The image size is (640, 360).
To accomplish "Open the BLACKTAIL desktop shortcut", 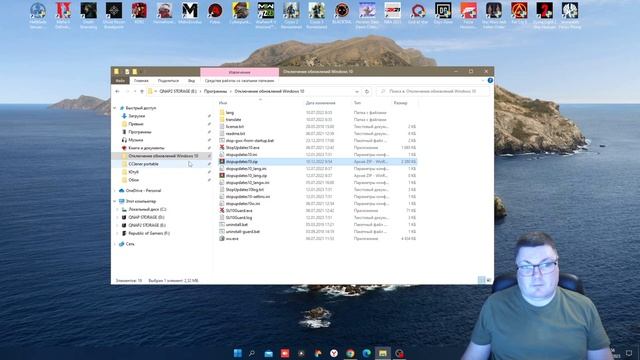I will click(x=342, y=11).
